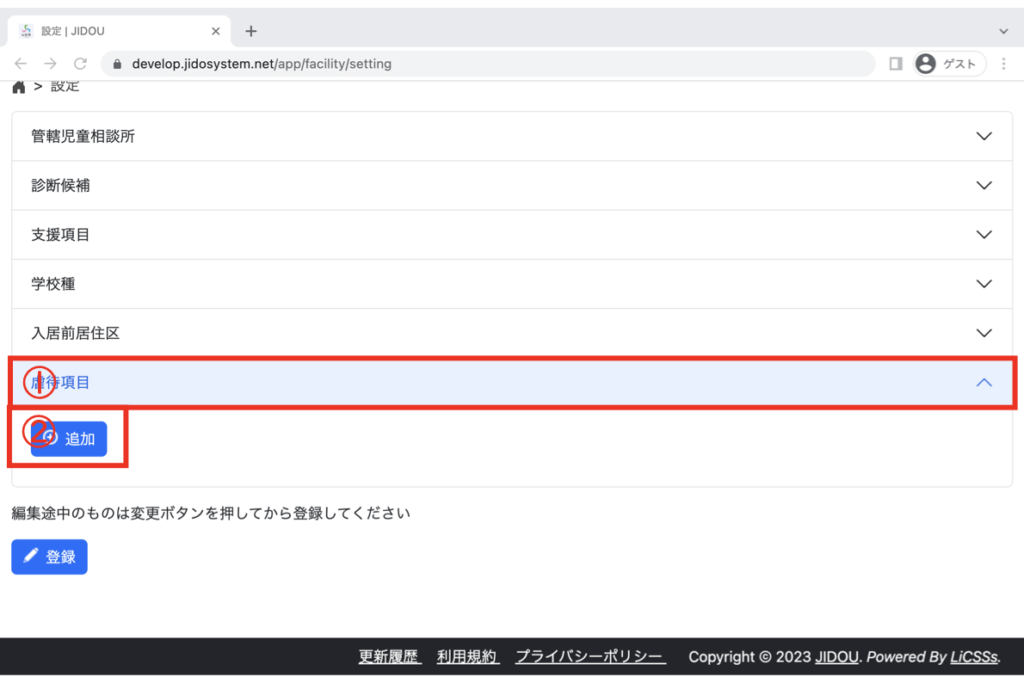The height and width of the screenshot is (683, 1024).
Task: Click the home icon in breadcrumb
Action: tap(19, 87)
